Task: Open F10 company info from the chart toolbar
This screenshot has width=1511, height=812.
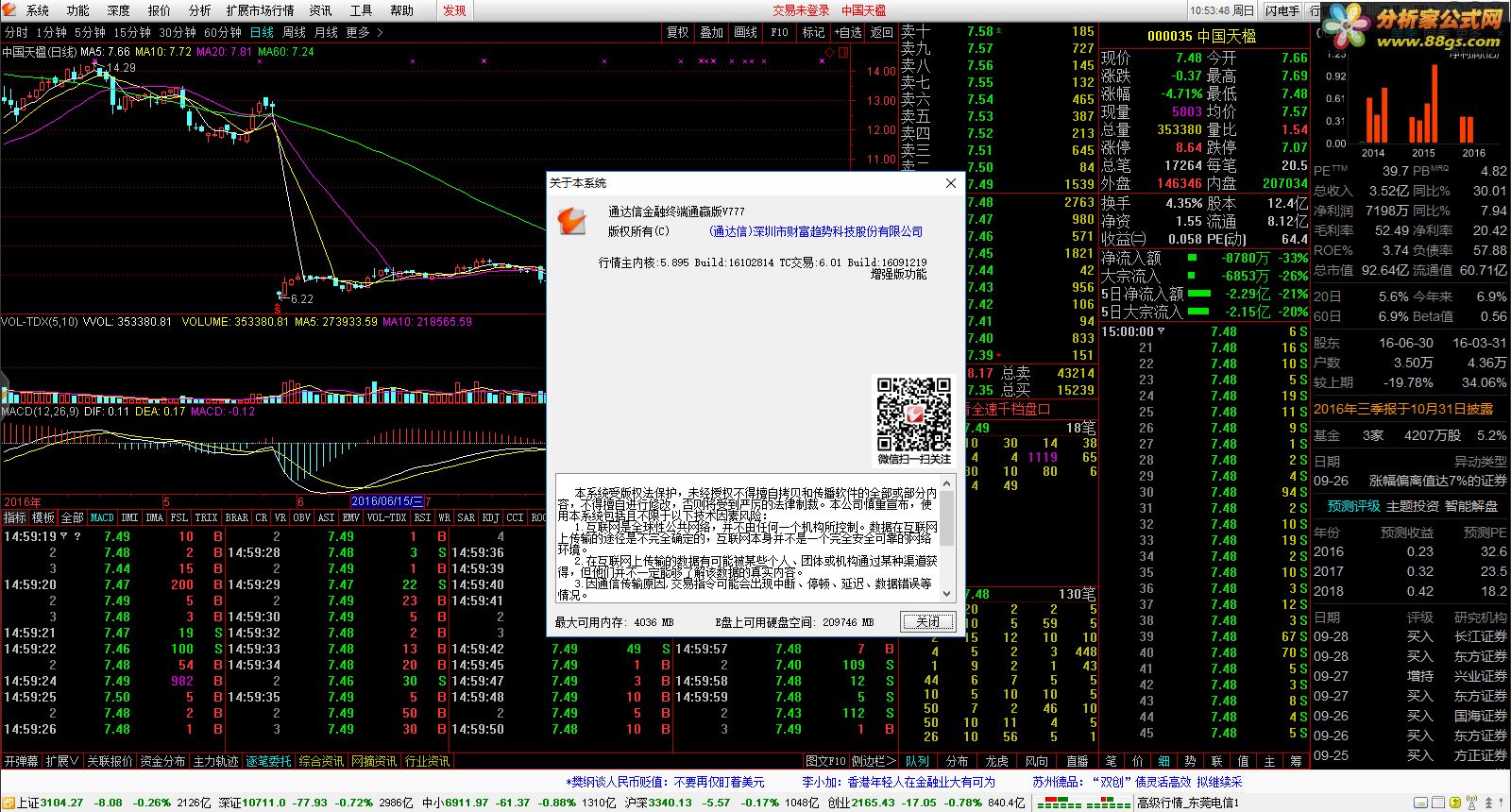Action: coord(780,32)
